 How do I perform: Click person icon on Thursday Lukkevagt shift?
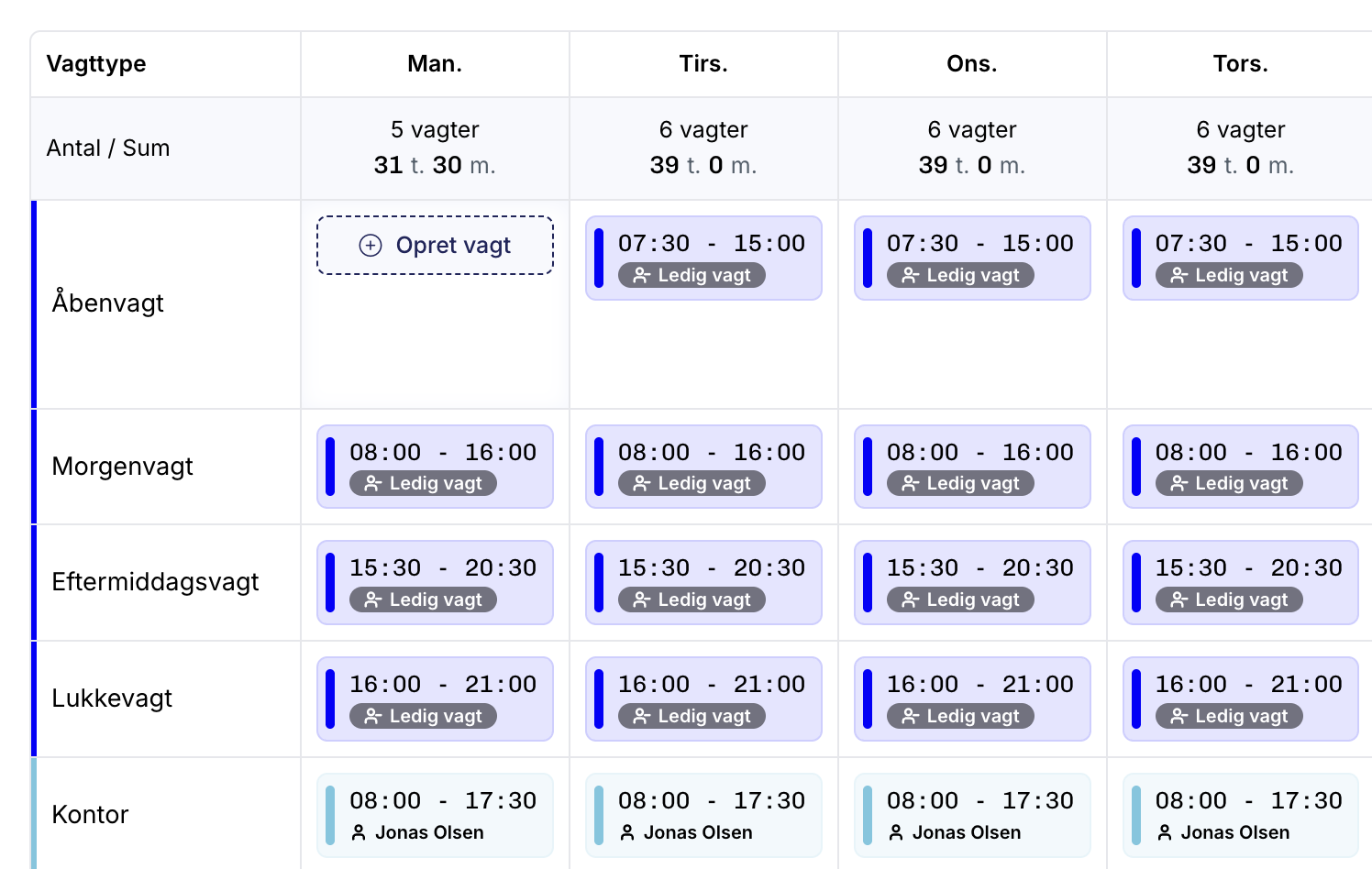point(1179,716)
